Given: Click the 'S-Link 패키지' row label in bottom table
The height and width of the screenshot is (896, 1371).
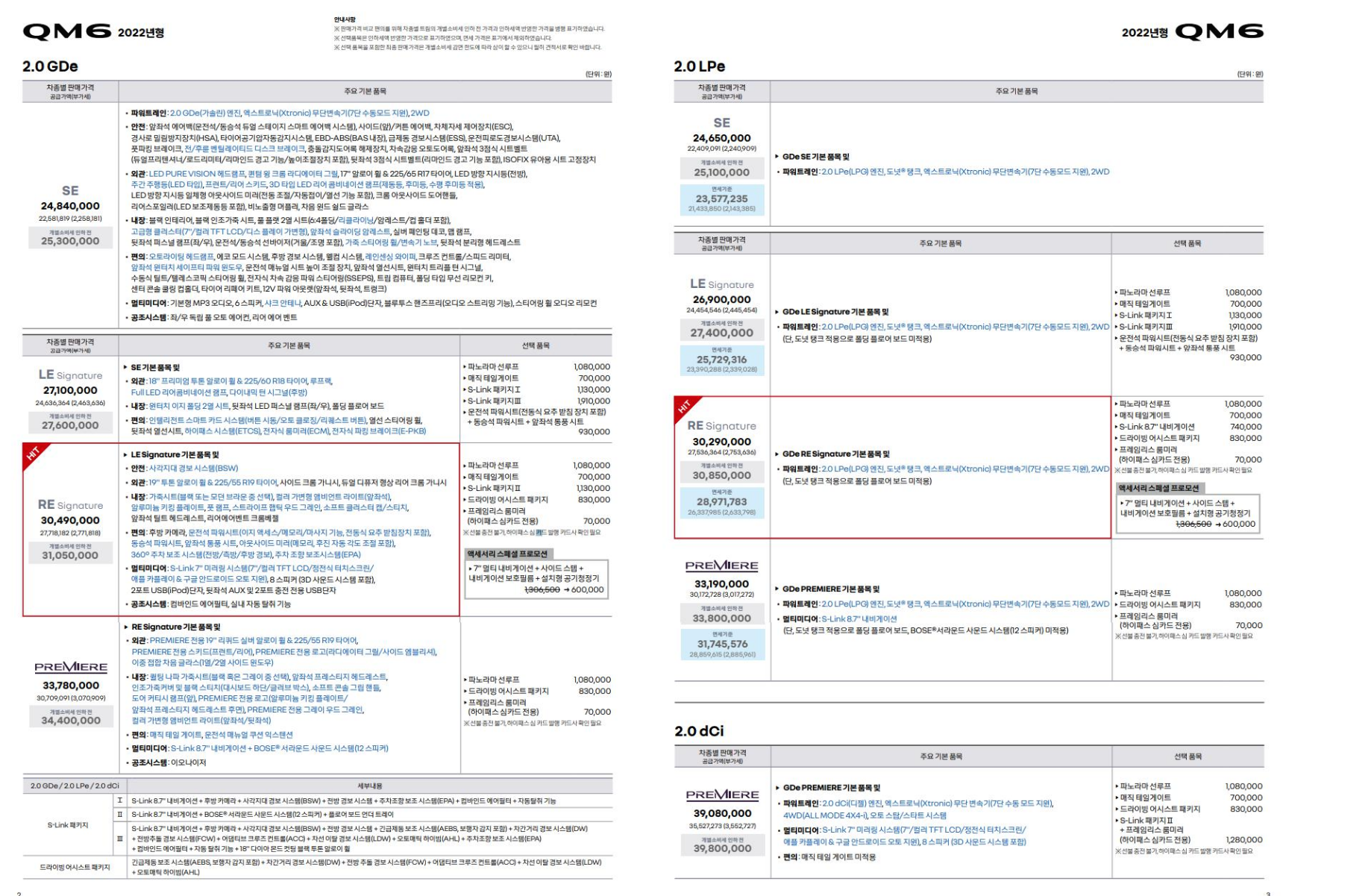Looking at the screenshot, I should coord(68,825).
